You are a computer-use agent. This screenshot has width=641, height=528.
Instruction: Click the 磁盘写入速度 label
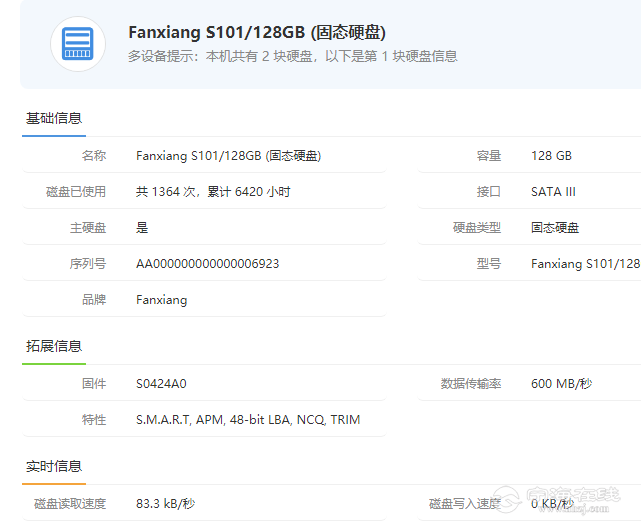tap(465, 504)
